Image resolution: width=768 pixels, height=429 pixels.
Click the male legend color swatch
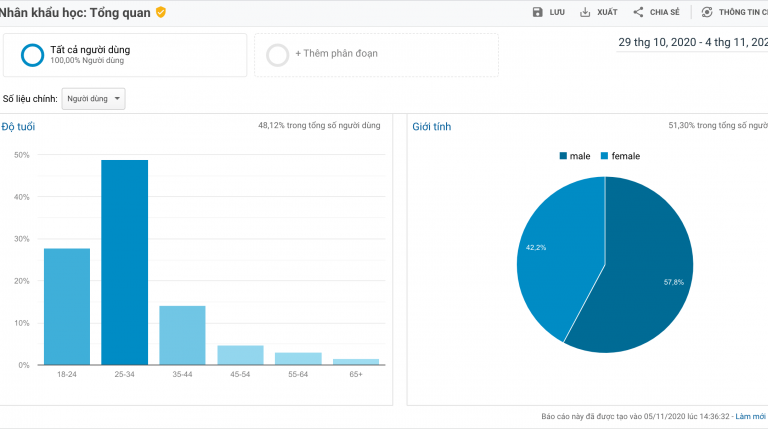click(563, 156)
